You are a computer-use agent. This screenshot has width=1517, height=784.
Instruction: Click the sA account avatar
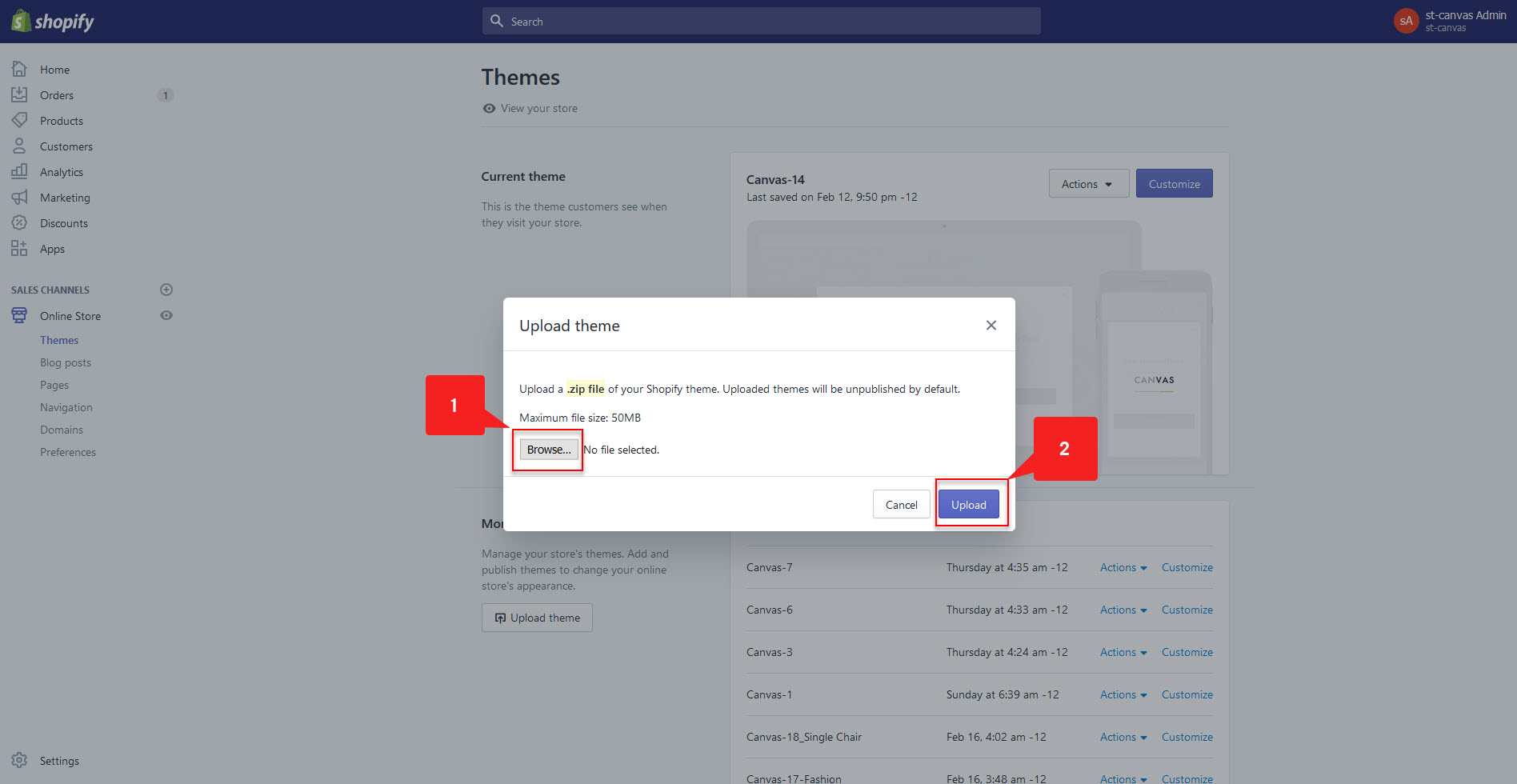(1406, 21)
